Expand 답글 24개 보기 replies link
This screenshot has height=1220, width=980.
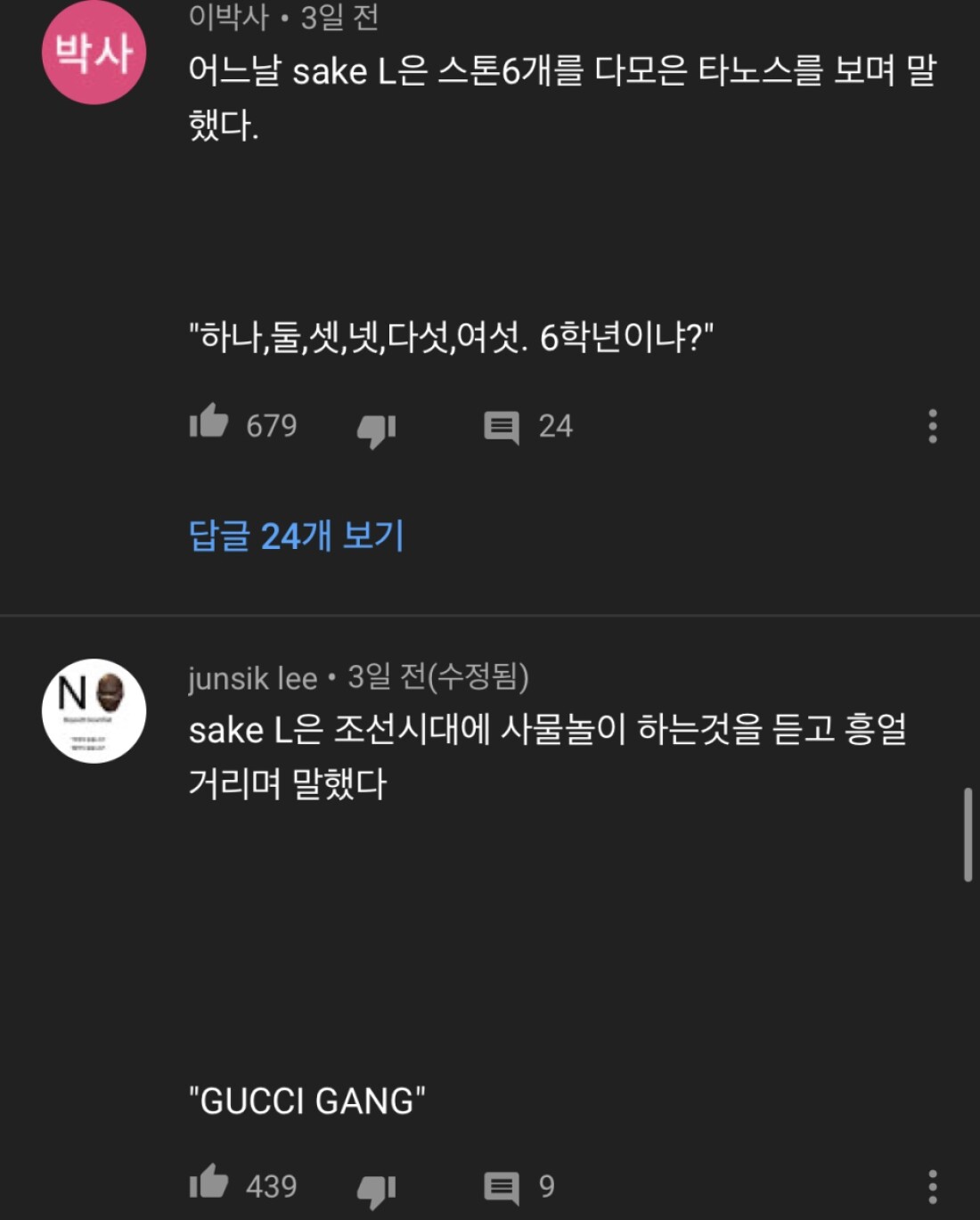297,536
